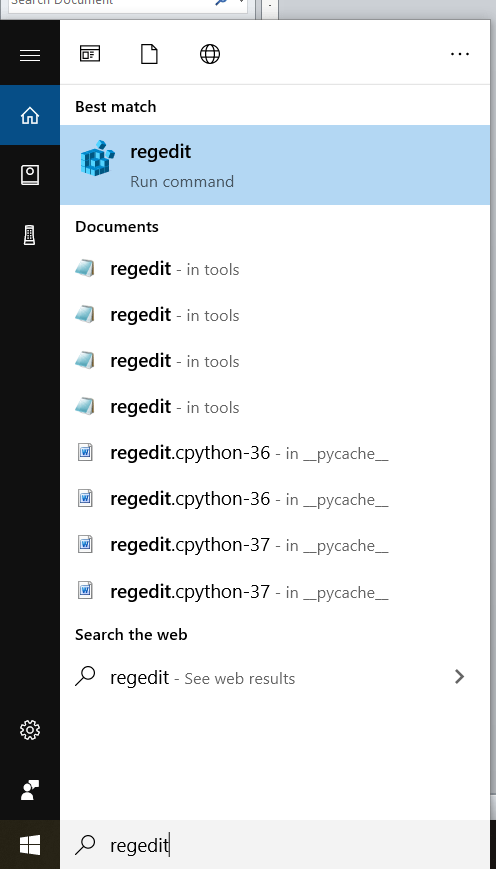The height and width of the screenshot is (869, 496).
Task: Open the last regedit.cpython-37 file
Action: [275, 592]
